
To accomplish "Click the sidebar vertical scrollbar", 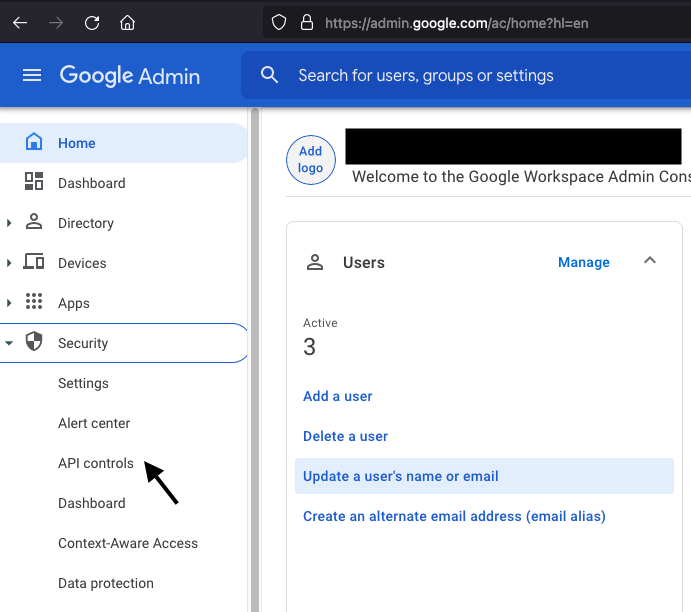I will 255,360.
